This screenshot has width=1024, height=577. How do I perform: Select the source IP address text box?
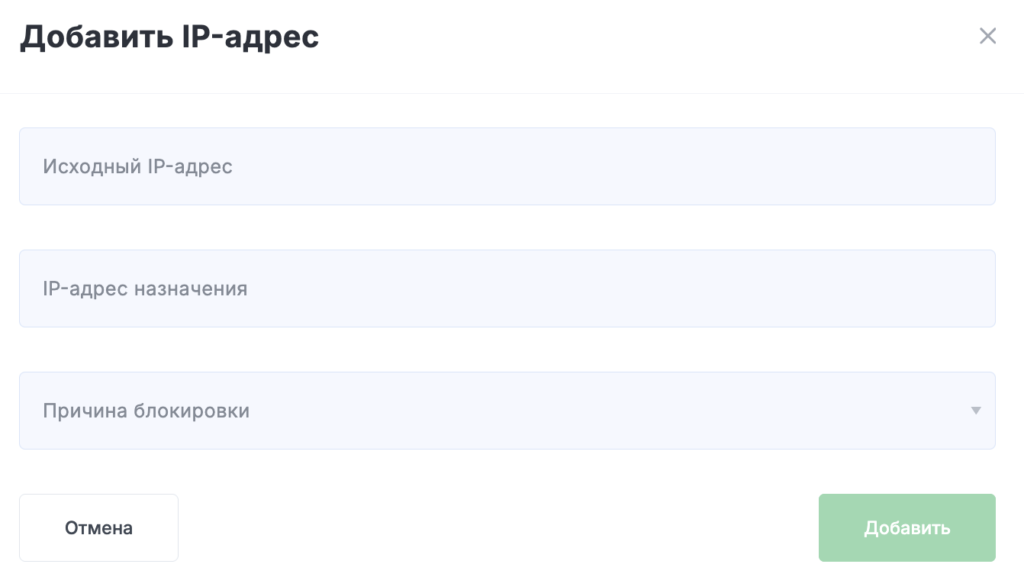coord(507,166)
